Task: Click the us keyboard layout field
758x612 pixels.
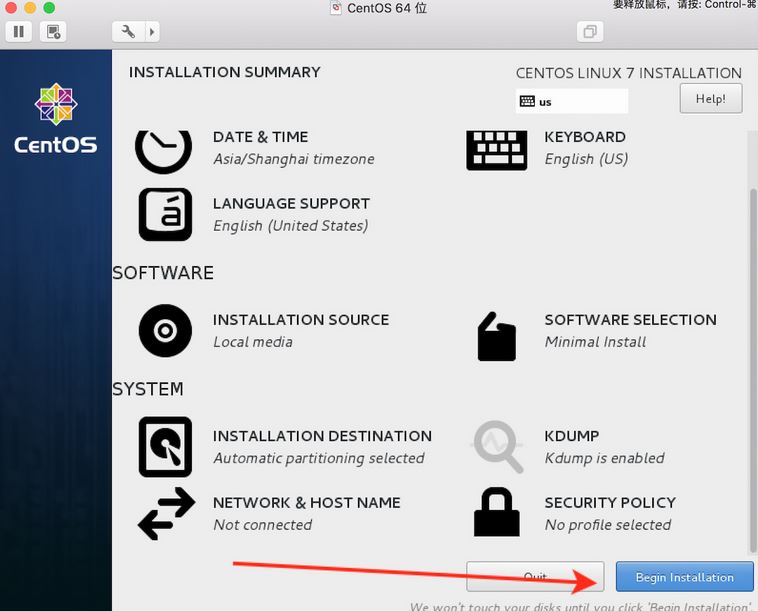Action: [572, 101]
